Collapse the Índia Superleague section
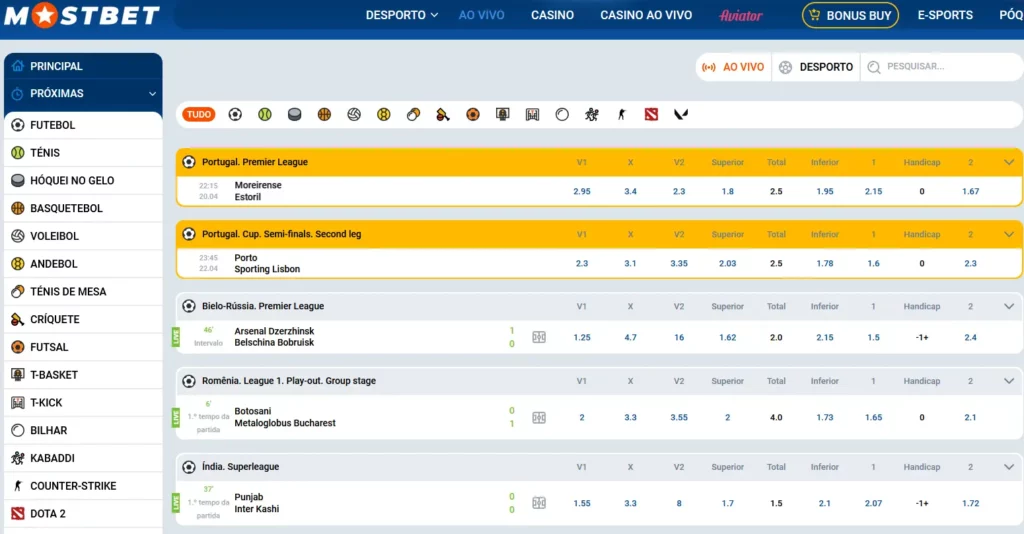 [x=1008, y=467]
